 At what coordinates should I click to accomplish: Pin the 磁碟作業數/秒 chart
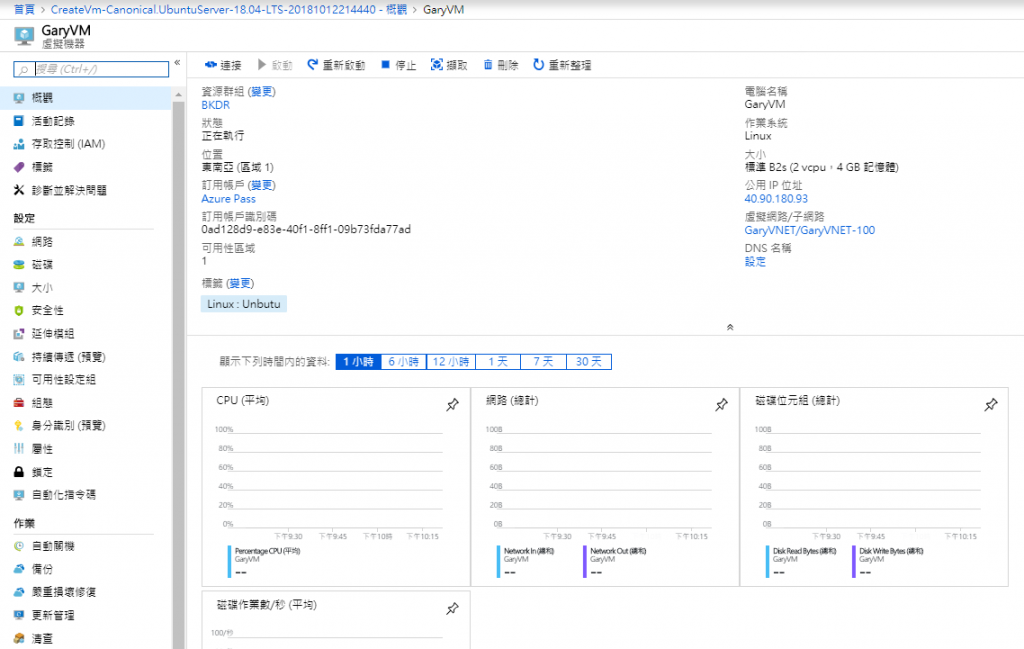(453, 609)
